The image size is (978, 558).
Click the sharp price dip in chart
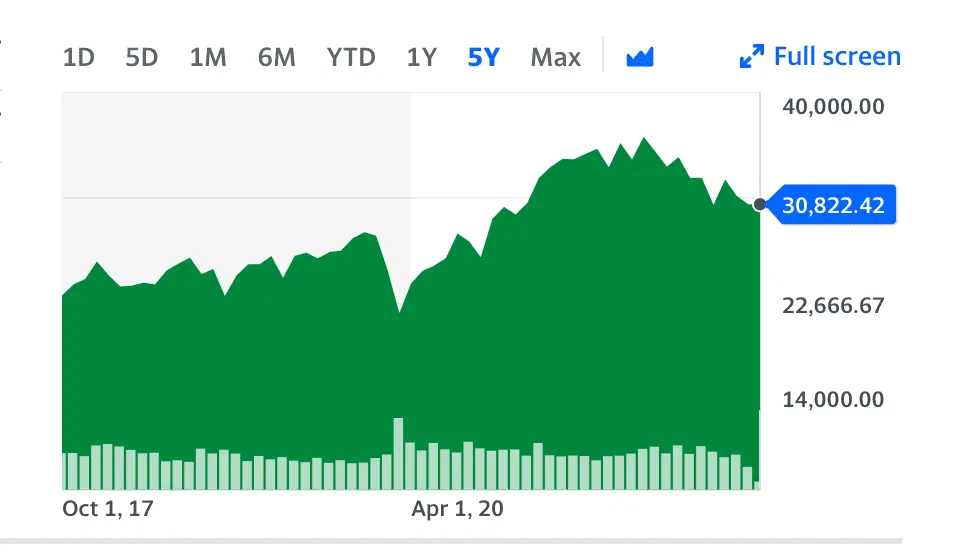tap(399, 312)
